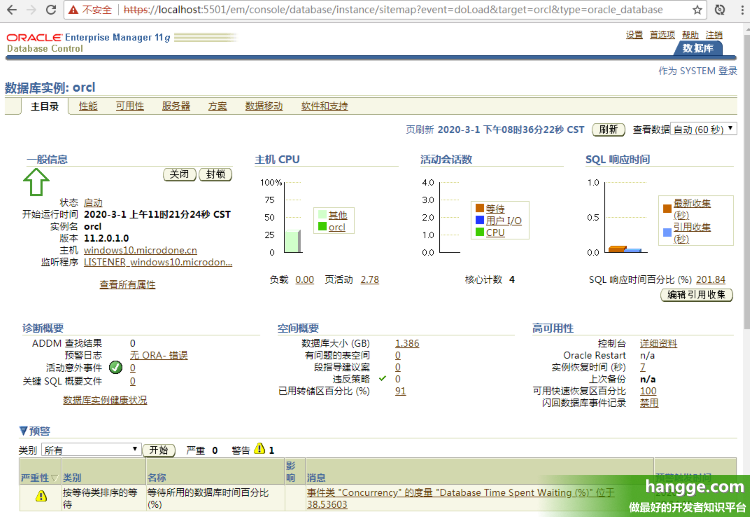Click the page vertical scrollbar
The image size is (750, 517).
[x=747, y=182]
